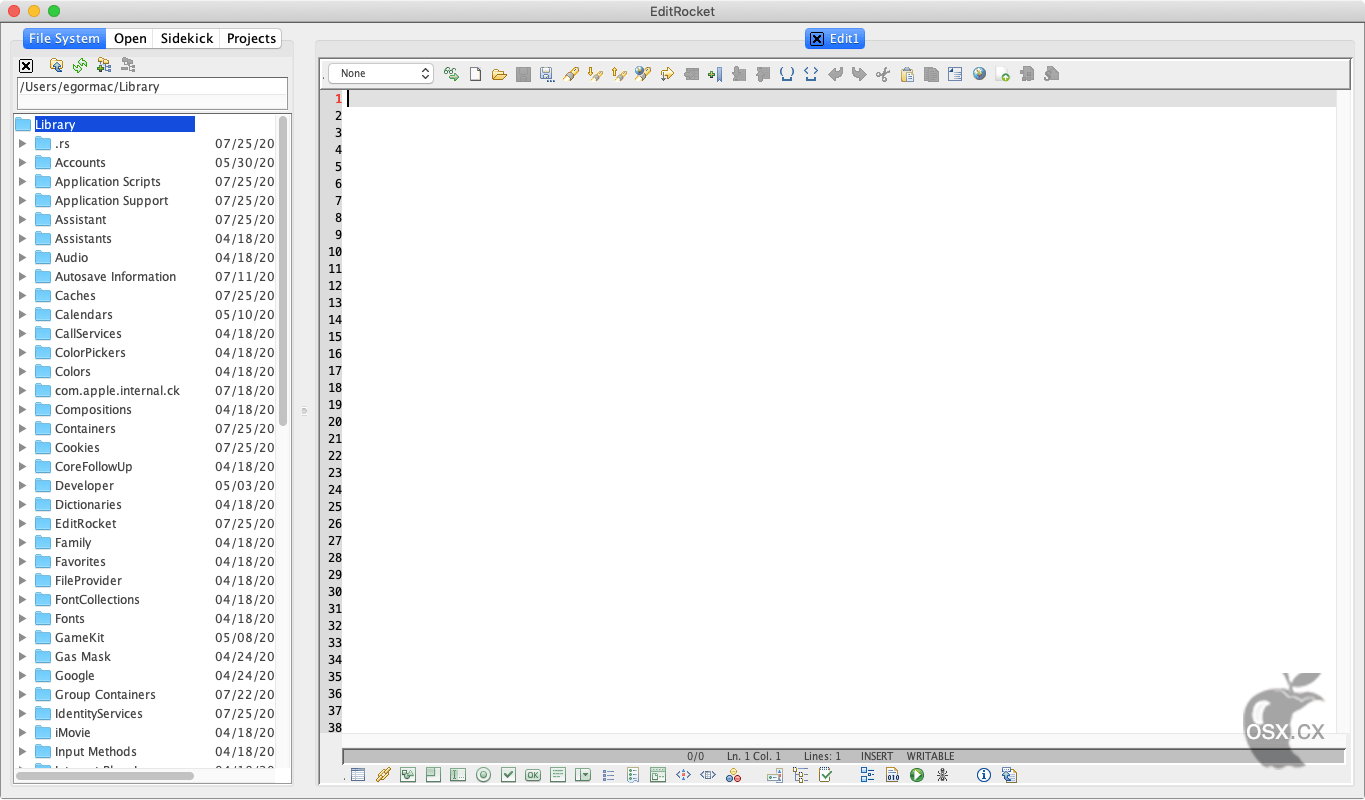
Task: Expand the Fonts folder
Action: click(x=23, y=618)
